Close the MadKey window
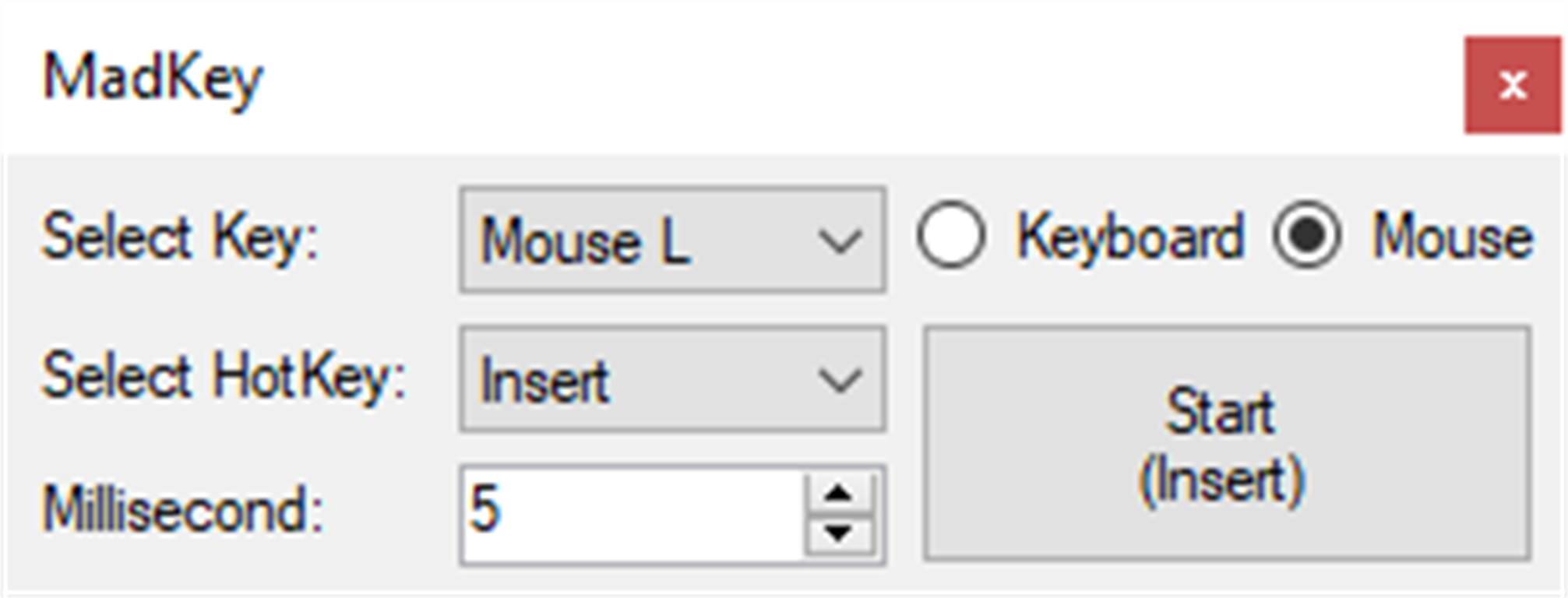Viewport: 1568px width, 598px height. click(x=1513, y=85)
